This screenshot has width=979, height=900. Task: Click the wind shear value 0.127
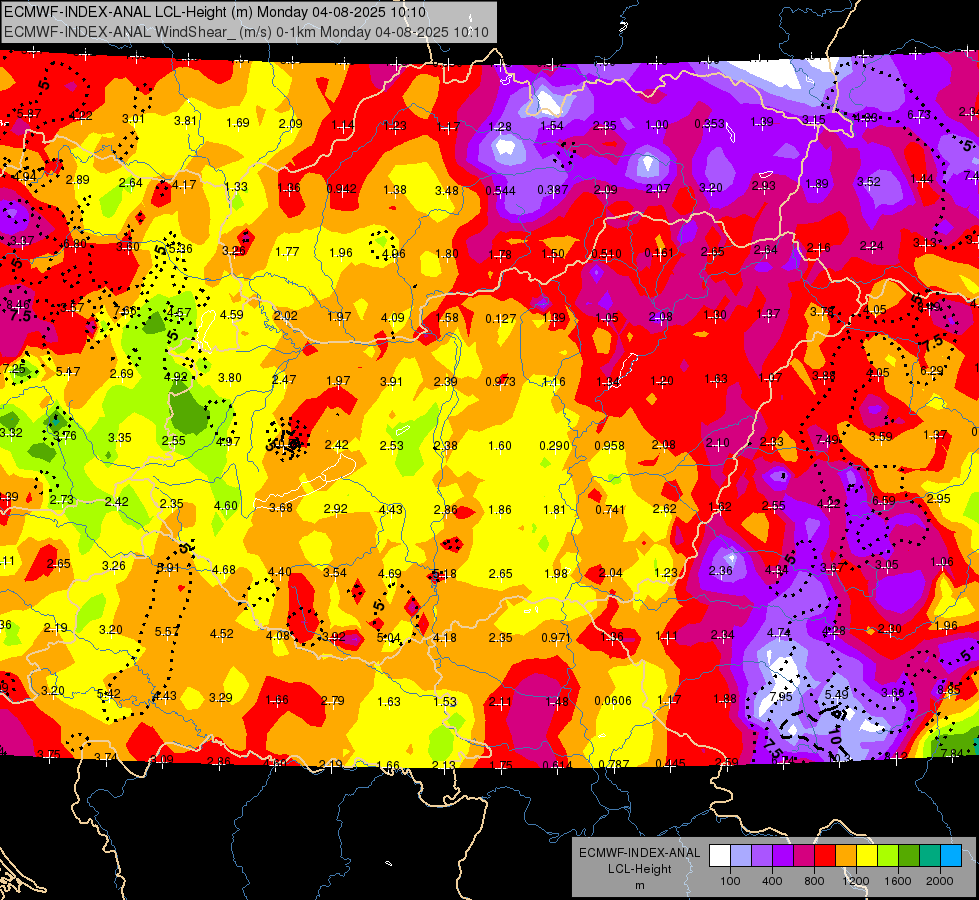pyautogui.click(x=501, y=319)
